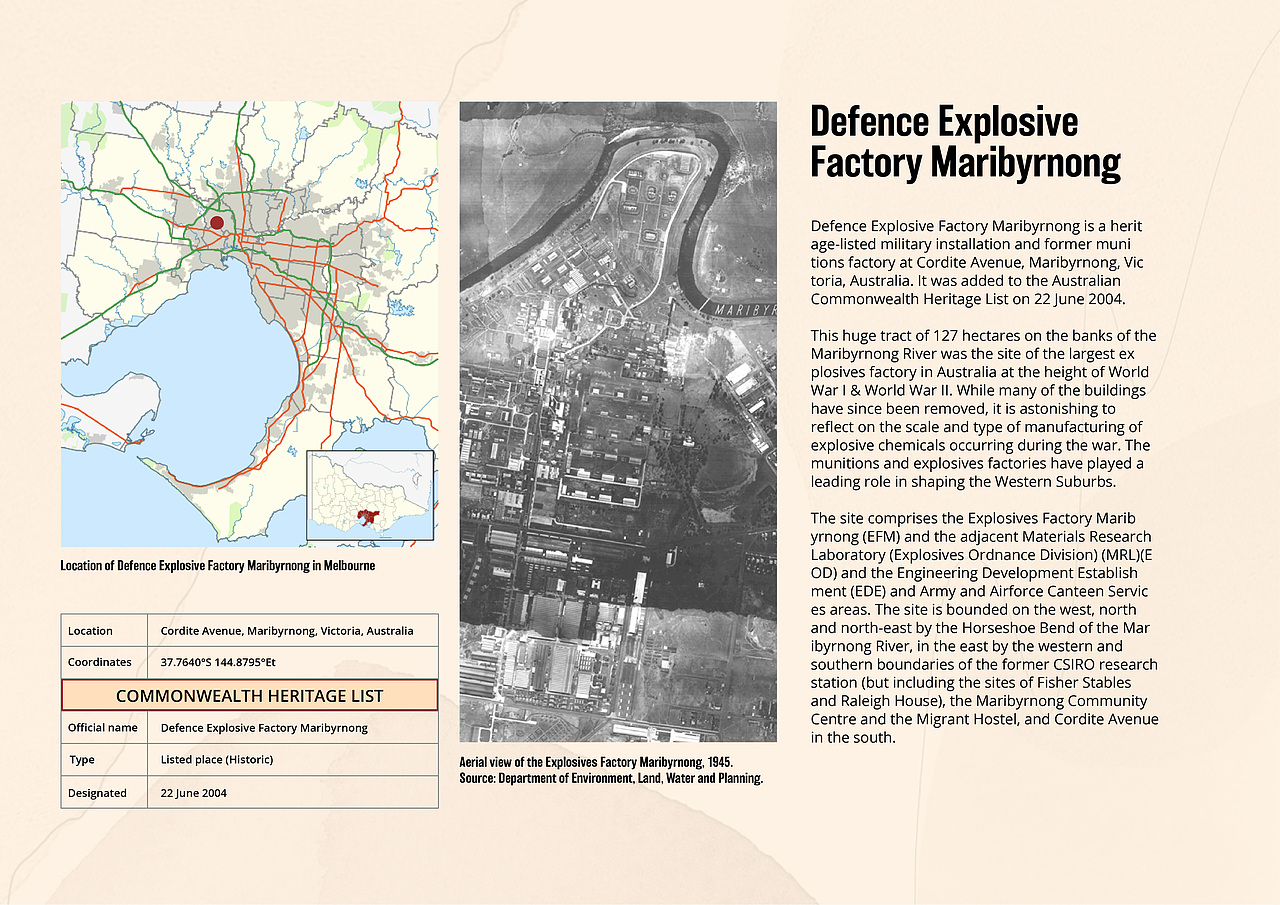Click the red location marker on map
The image size is (1280, 905).
click(217, 222)
